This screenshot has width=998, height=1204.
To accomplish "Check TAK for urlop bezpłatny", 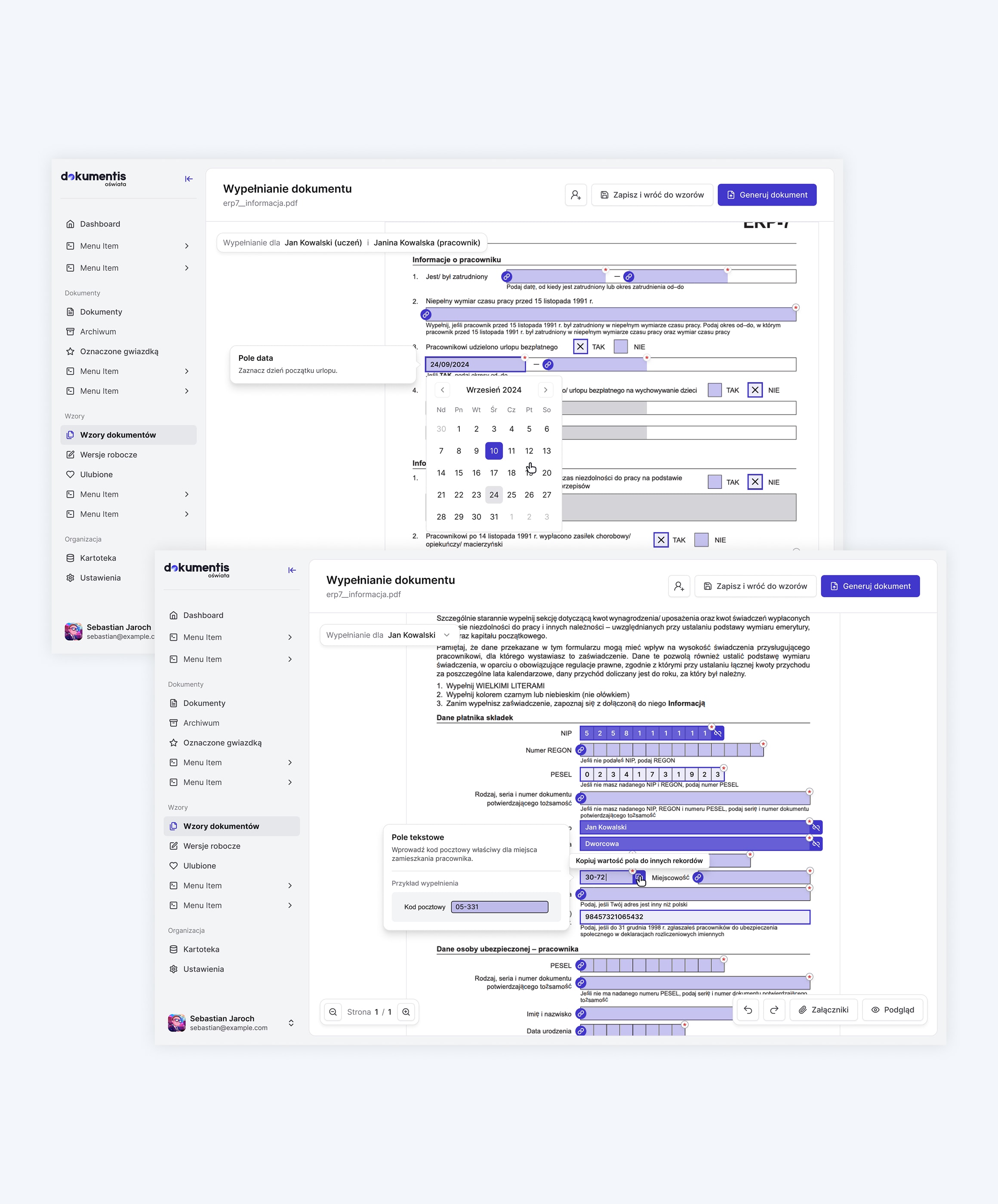I will click(x=580, y=347).
